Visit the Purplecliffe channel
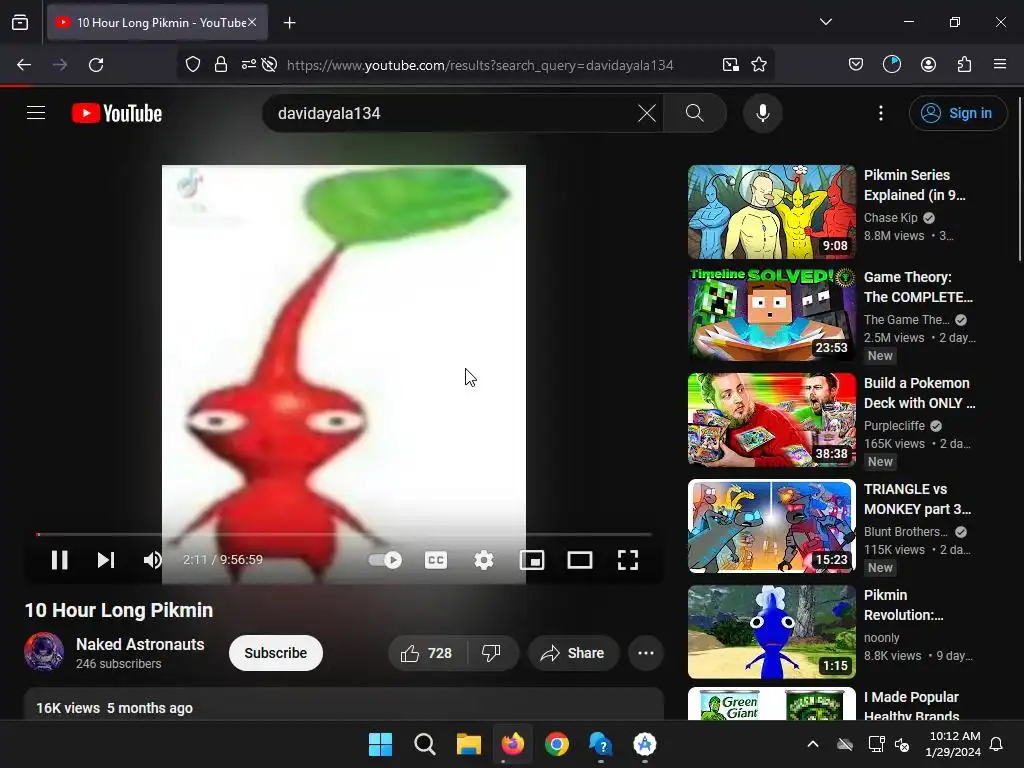The width and height of the screenshot is (1024, 768). pos(894,425)
